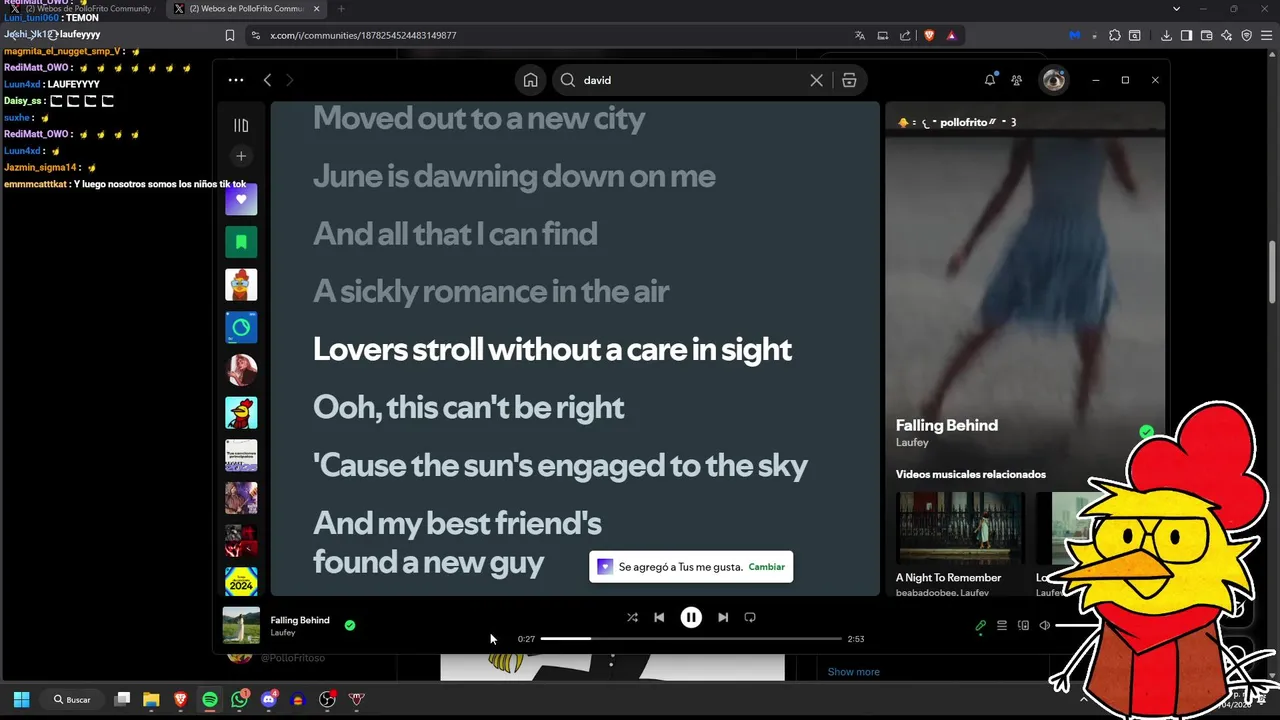Open Windows Start menu
This screenshot has height=720, width=1280.
tap(21, 699)
